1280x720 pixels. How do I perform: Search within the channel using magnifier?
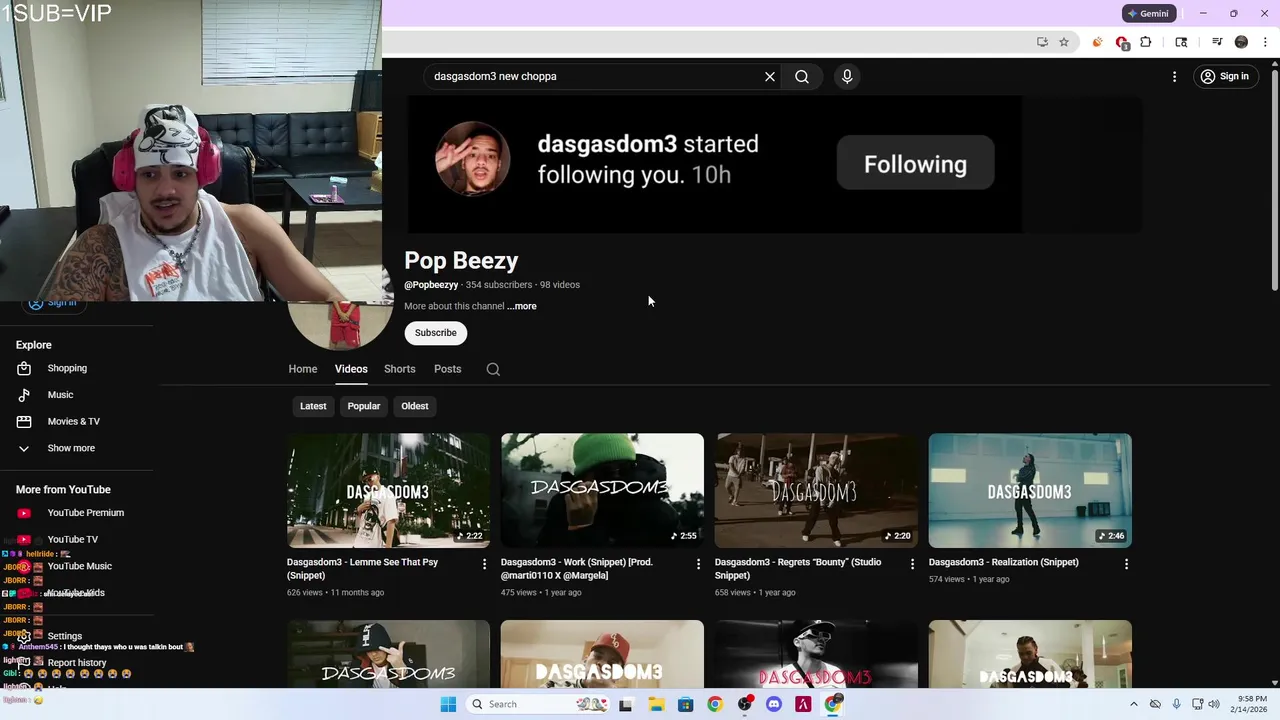coord(493,369)
